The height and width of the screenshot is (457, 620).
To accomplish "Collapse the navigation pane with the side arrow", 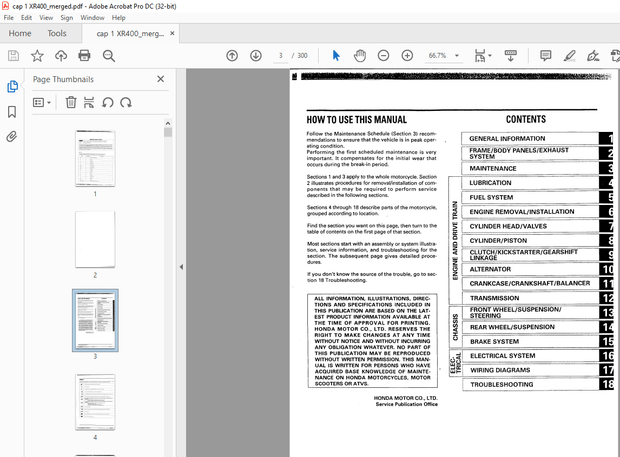I will coord(181,267).
